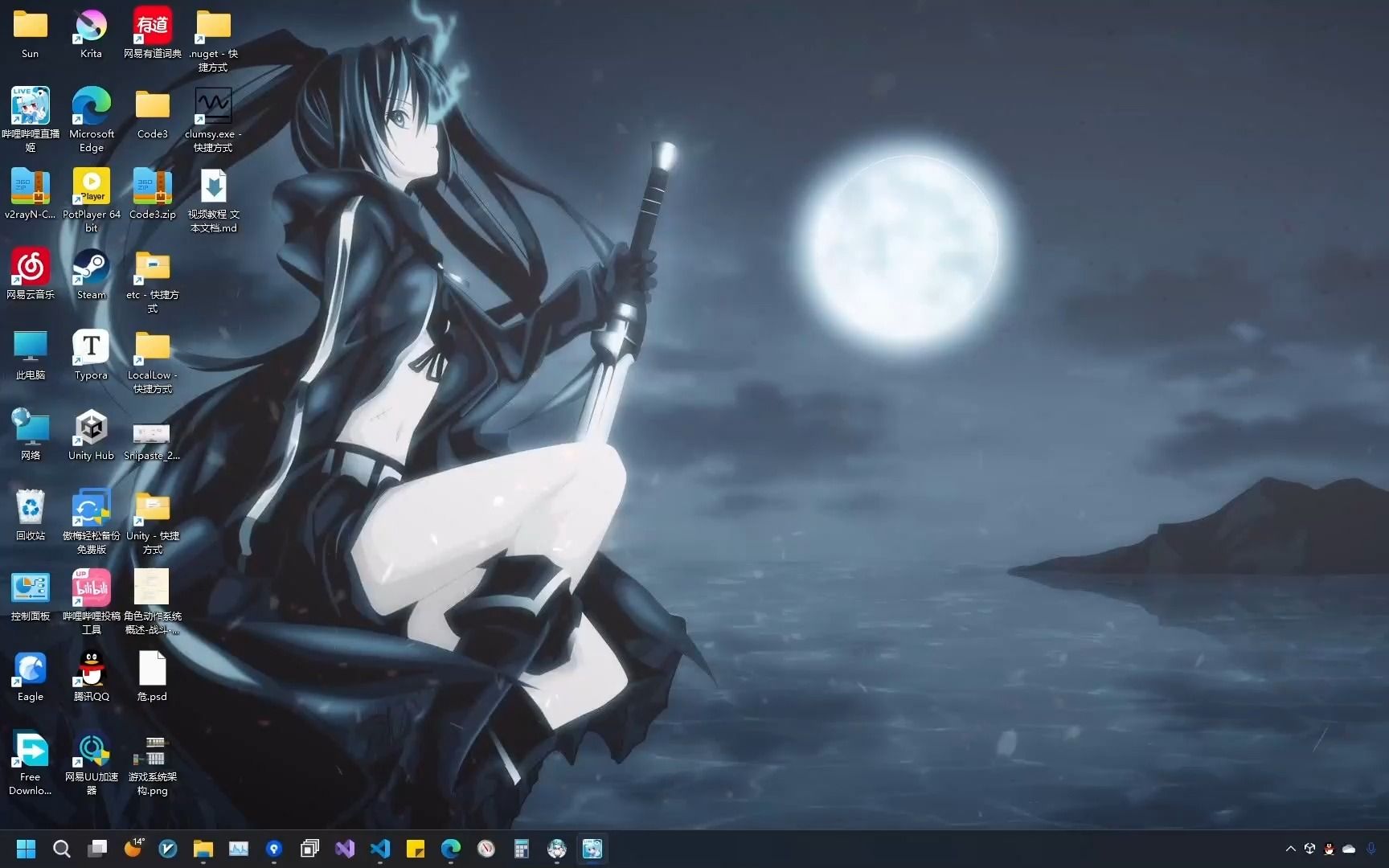Expand hidden system tray icons
Image resolution: width=1389 pixels, height=868 pixels.
pyautogui.click(x=1291, y=849)
